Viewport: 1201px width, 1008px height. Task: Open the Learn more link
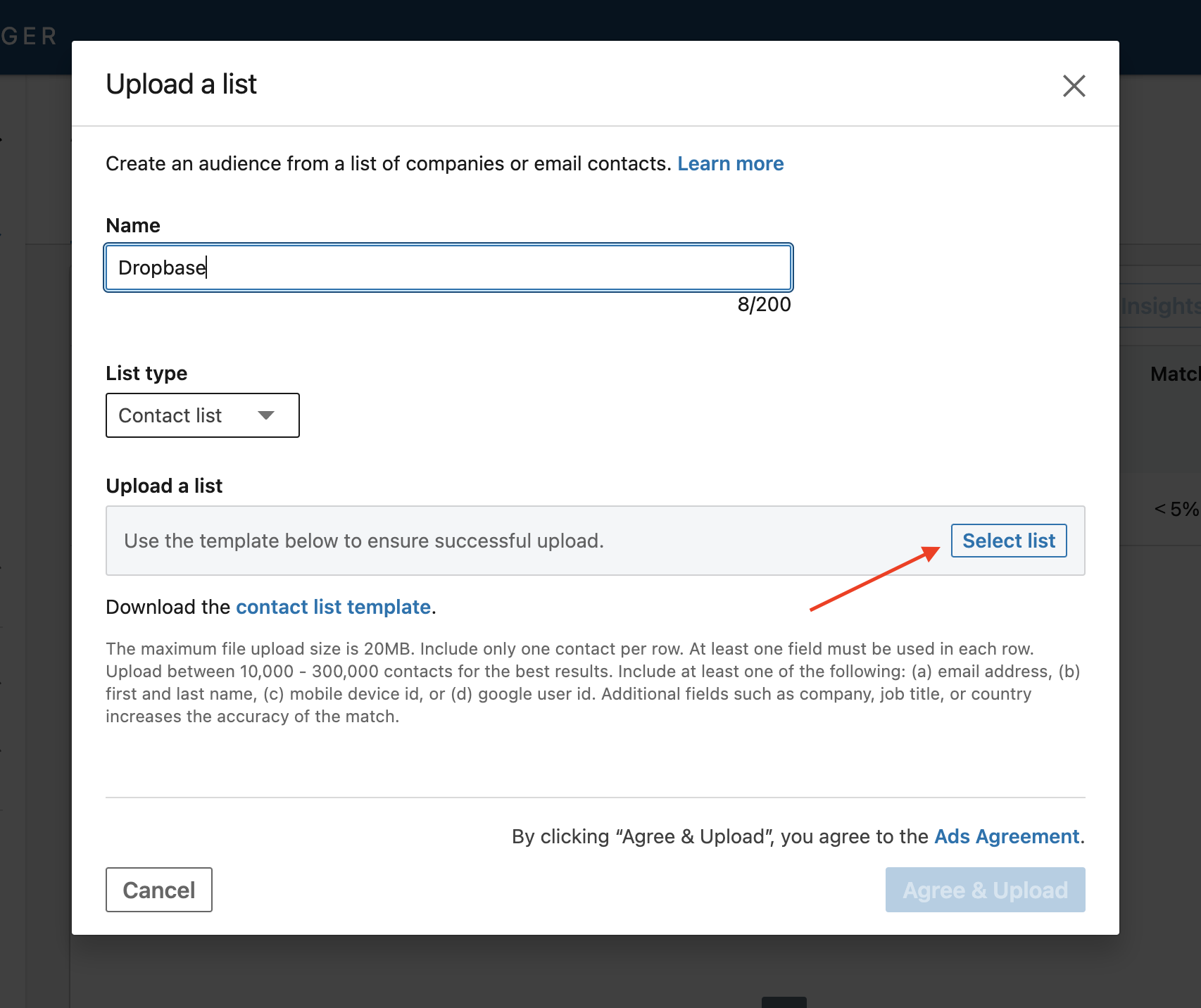click(x=730, y=163)
